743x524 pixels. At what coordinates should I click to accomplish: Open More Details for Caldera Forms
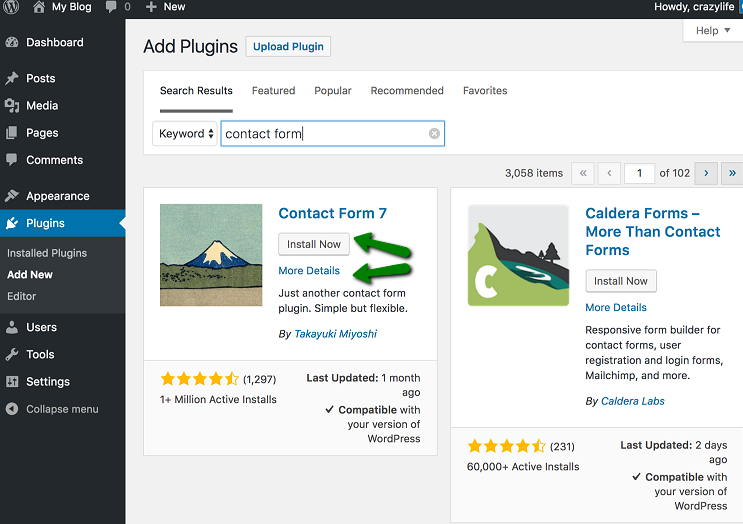616,307
